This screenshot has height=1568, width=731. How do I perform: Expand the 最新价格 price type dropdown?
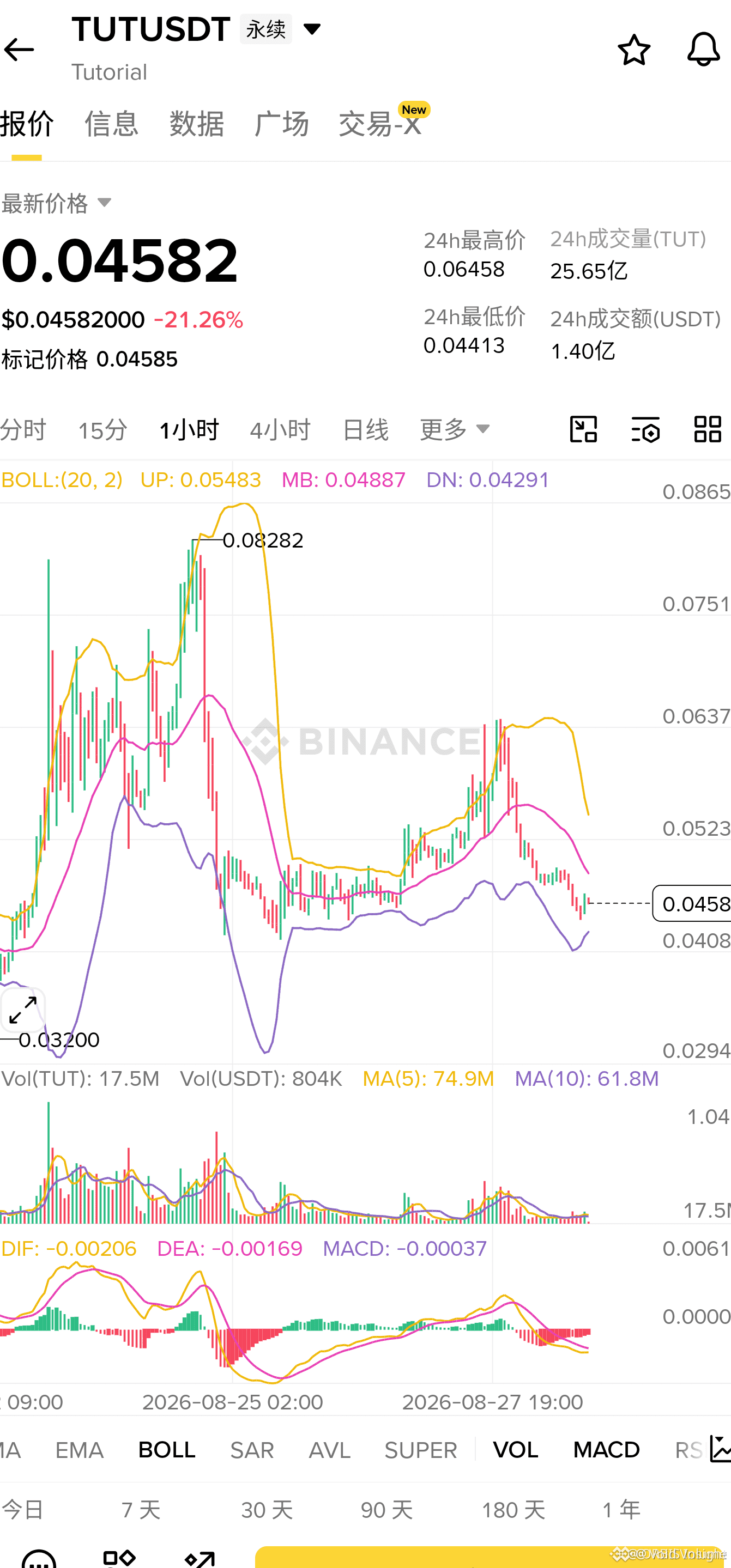[56, 203]
